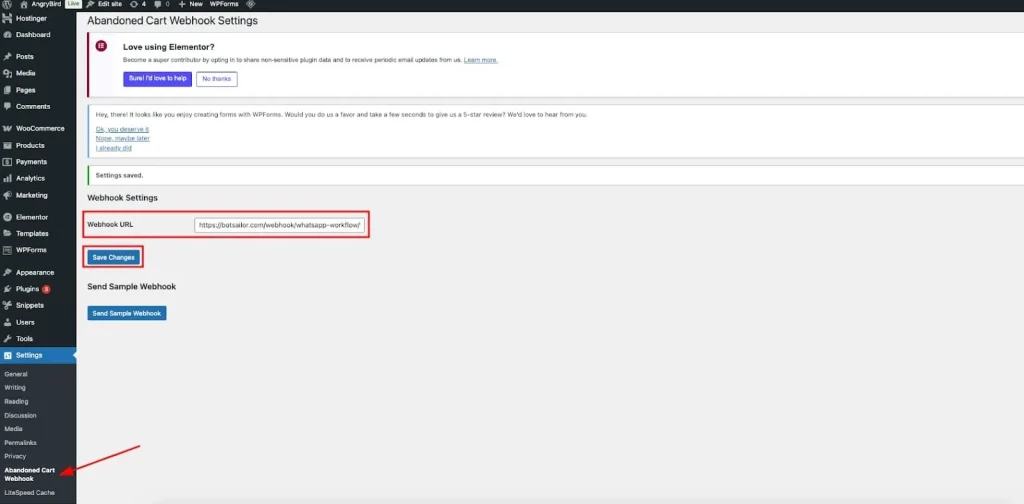
Task: Click the Settings saved. notice text
Action: click(x=120, y=176)
